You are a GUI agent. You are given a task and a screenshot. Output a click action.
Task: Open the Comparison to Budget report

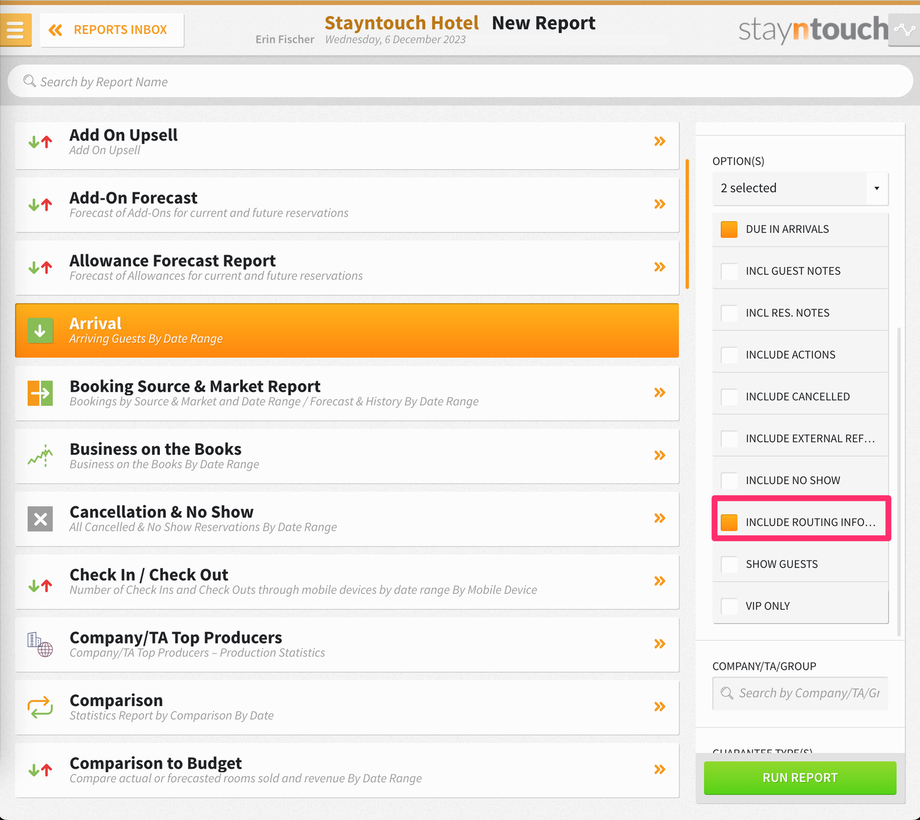click(x=347, y=770)
